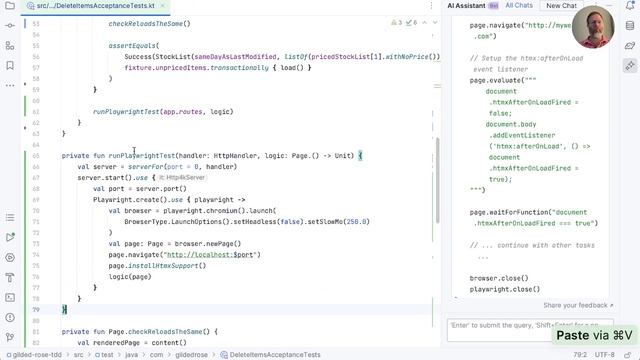Go to next highlighted problem arrow
Viewport: 640px width, 360px height.
click(x=435, y=23)
